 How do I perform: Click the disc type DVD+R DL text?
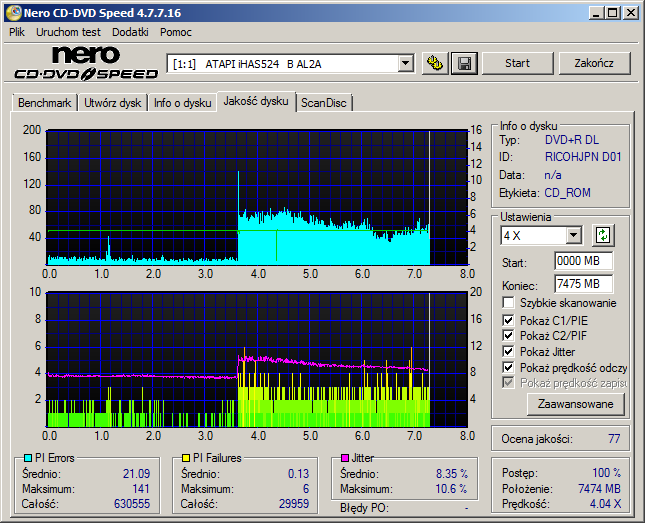click(572, 140)
